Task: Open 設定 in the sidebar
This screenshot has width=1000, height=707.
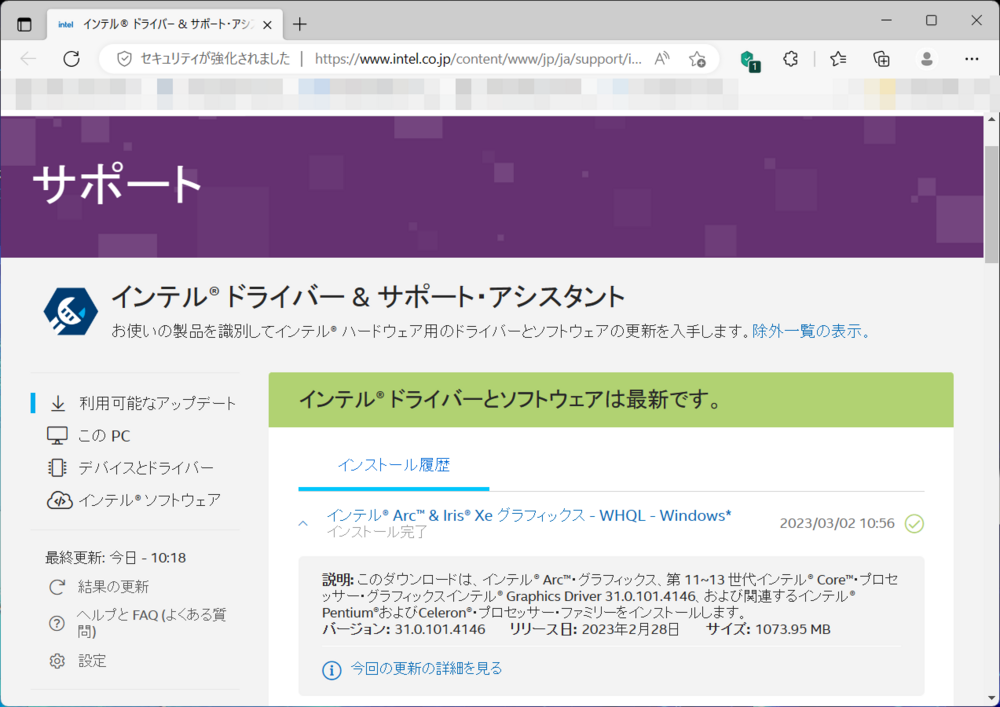Action: pos(92,660)
